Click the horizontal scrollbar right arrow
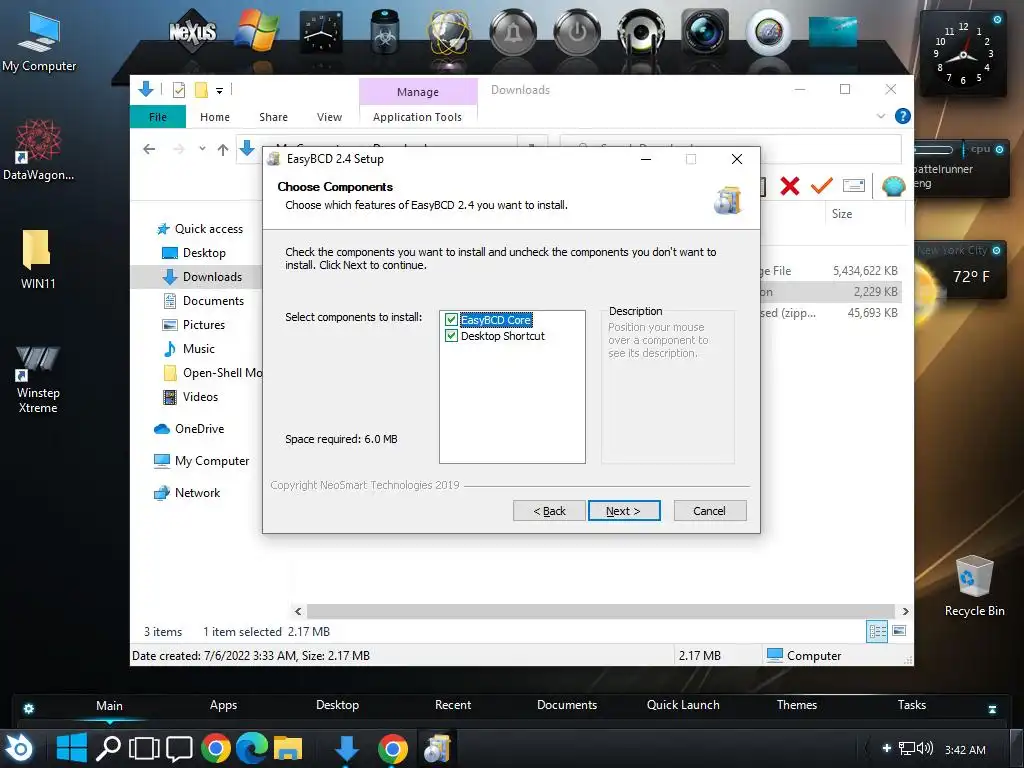This screenshot has height=768, width=1024. [x=905, y=611]
